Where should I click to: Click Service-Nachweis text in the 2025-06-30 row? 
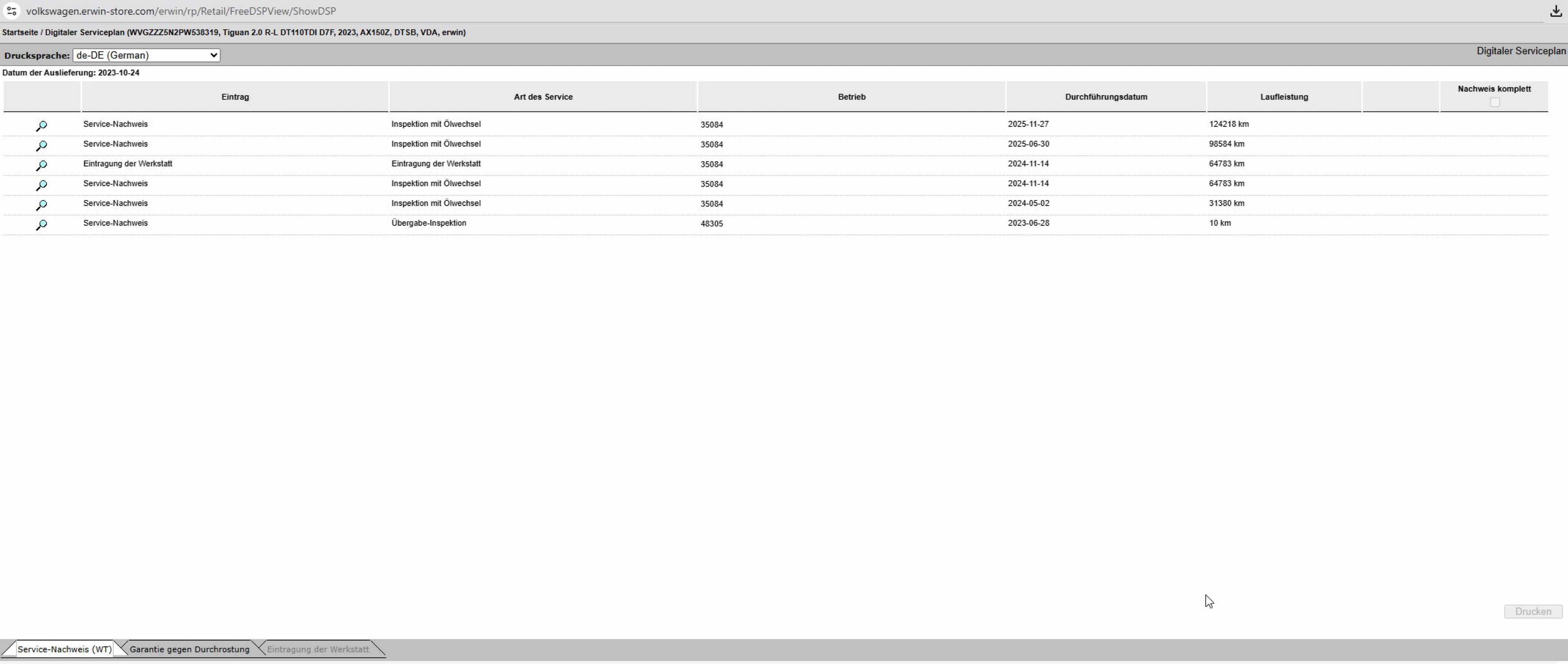[x=116, y=144]
